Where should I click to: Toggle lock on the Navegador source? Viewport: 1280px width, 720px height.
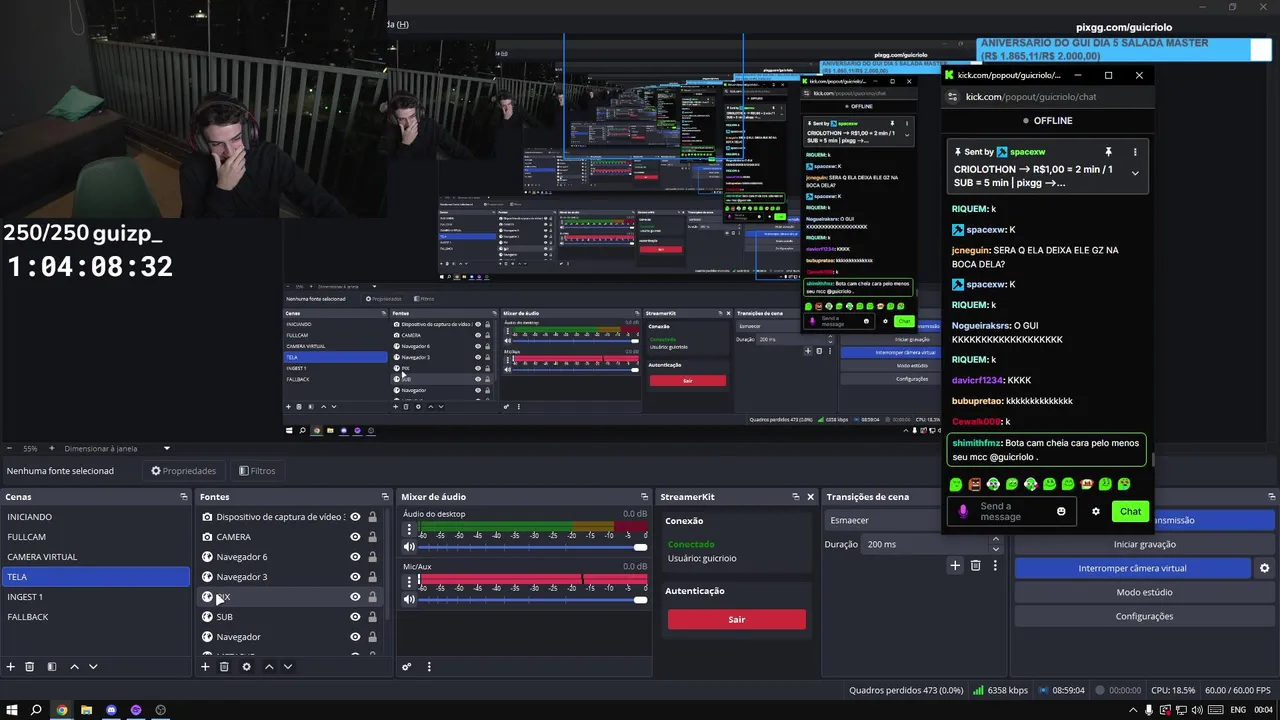[x=372, y=637]
